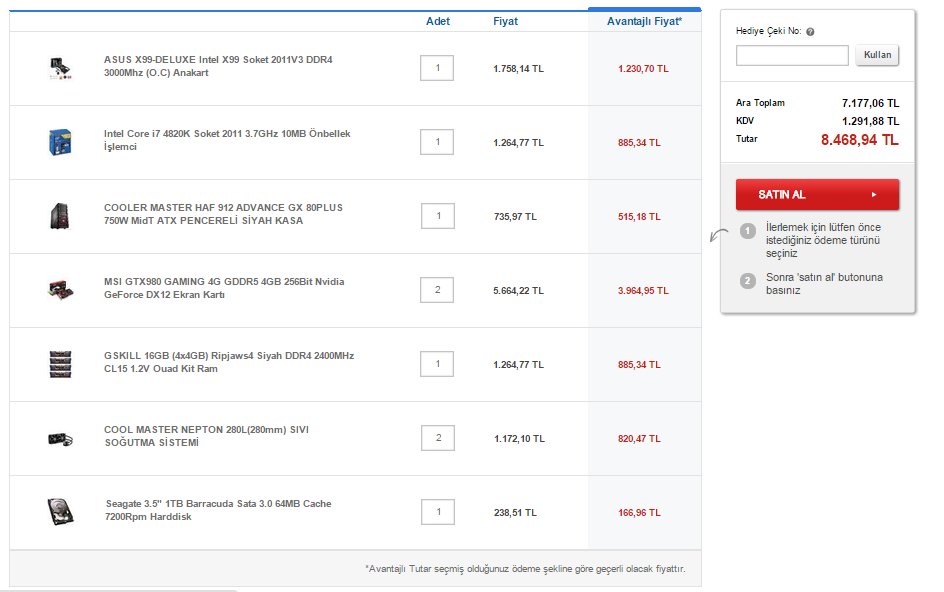Click the Intel Core i7 4820K processor image

60,142
